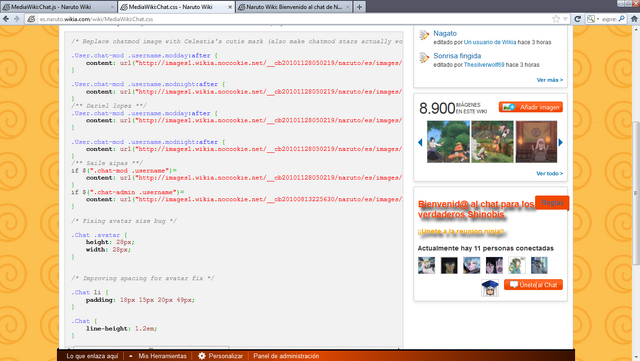Click Lo que enlaza aquí in toolbar
640x361 pixels.
(x=92, y=356)
